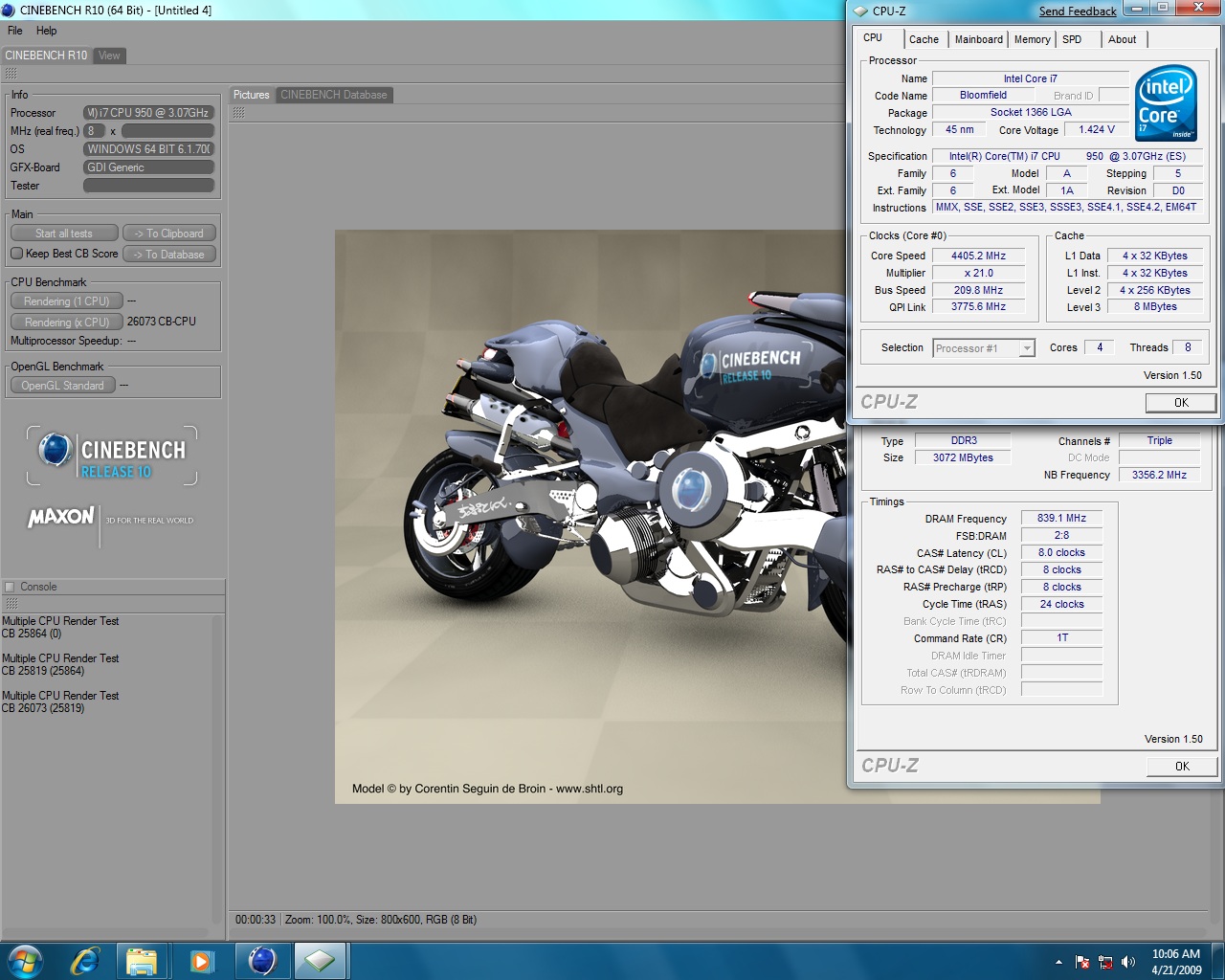This screenshot has width=1225, height=980.
Task: Click the Console panel grip handle
Action: [x=11, y=604]
